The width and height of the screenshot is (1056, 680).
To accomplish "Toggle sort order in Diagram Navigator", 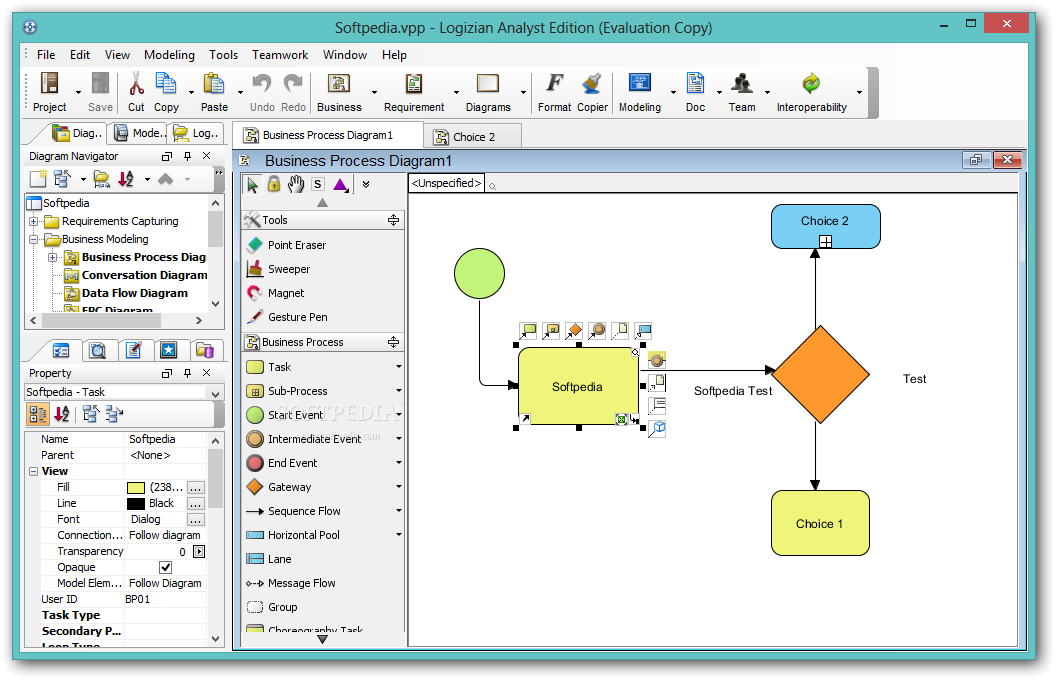I will pos(126,179).
